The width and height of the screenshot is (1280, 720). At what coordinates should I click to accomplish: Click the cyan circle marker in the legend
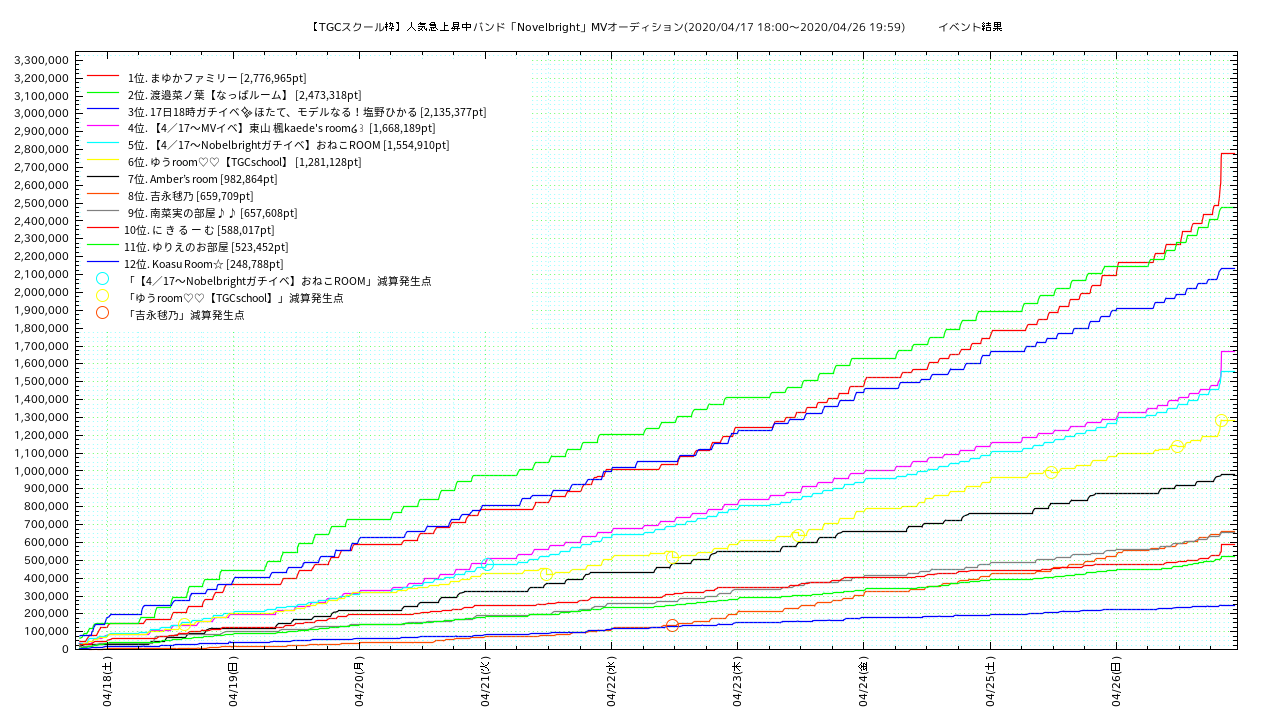pos(102,279)
